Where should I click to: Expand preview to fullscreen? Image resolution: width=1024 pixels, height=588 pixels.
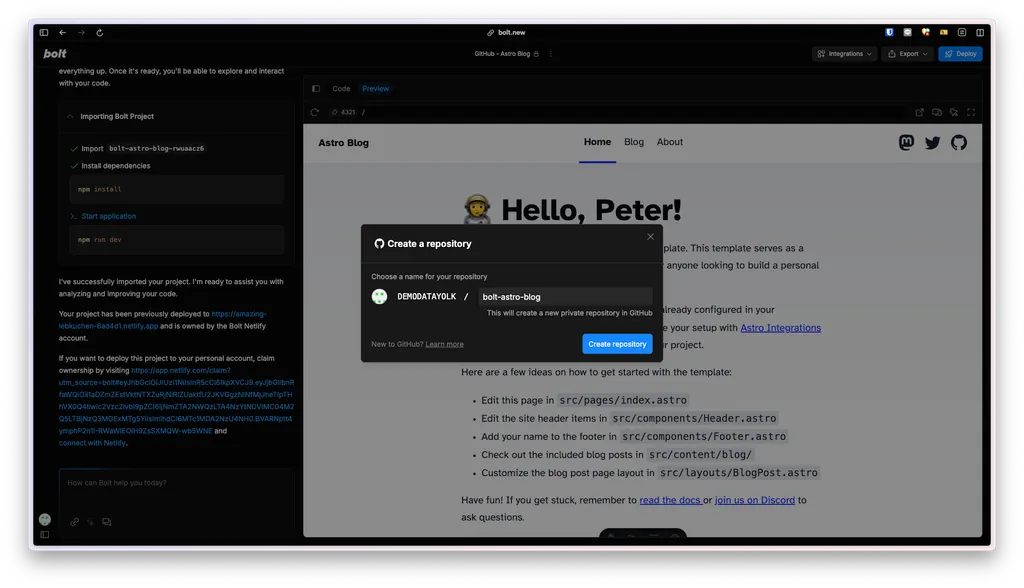(971, 112)
